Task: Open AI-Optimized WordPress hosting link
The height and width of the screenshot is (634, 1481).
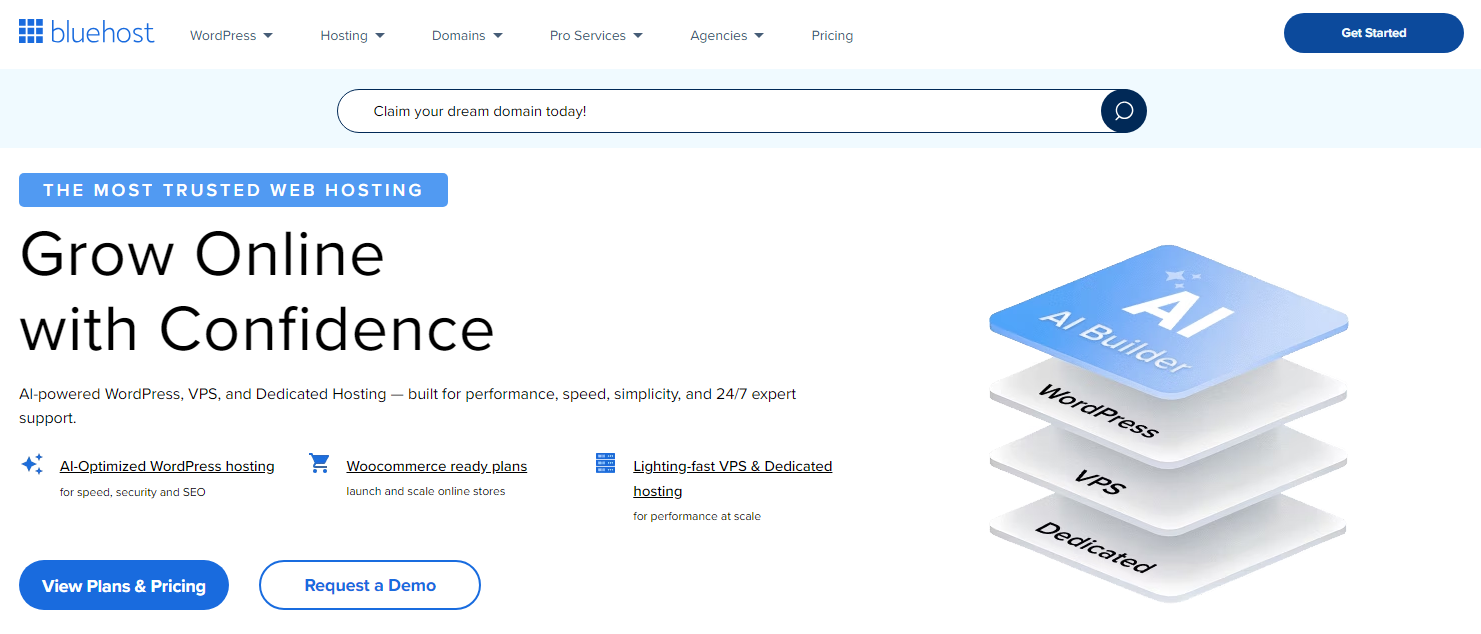Action: click(167, 466)
